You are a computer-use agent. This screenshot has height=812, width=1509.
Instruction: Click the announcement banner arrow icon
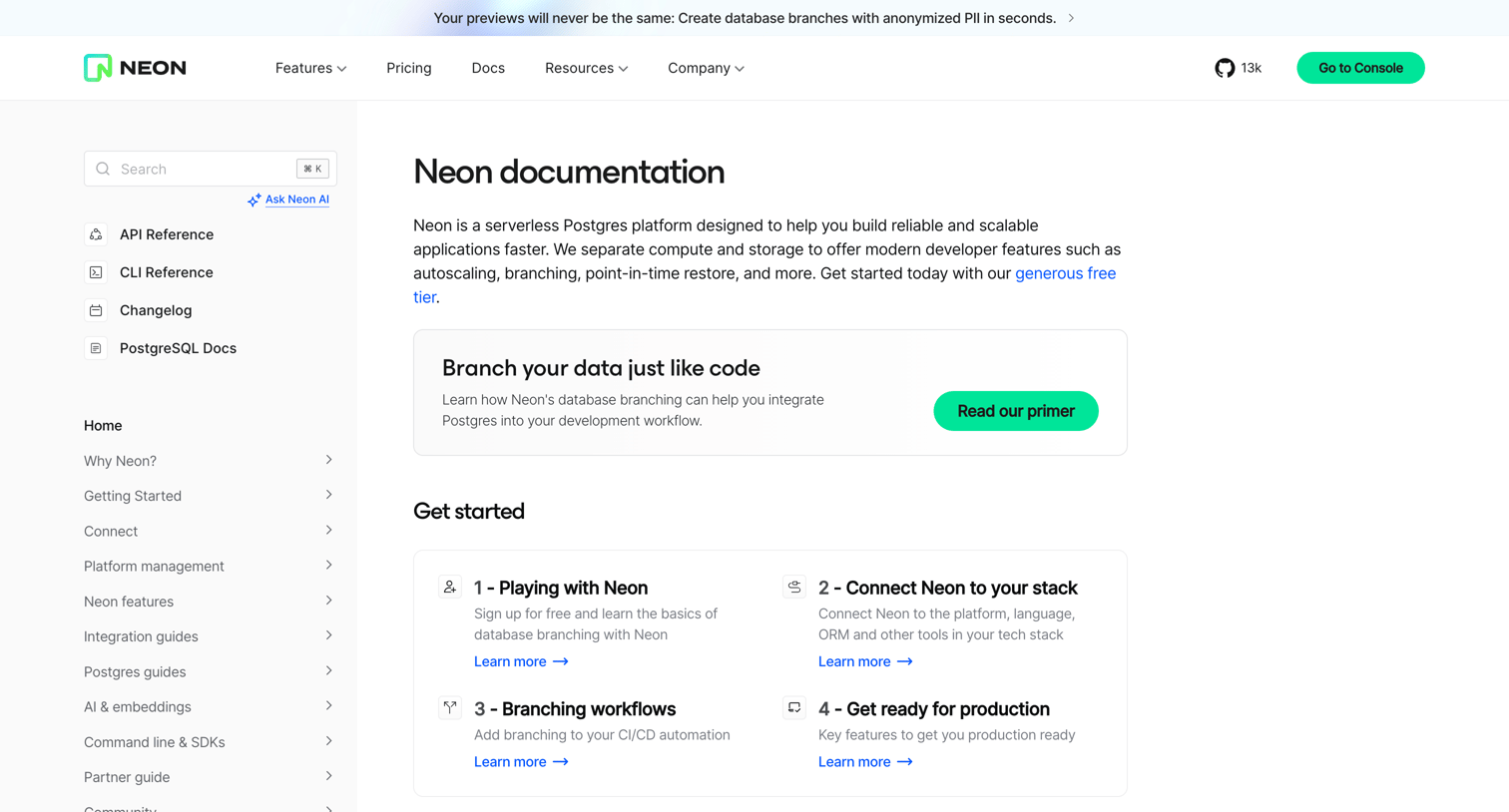click(1071, 18)
